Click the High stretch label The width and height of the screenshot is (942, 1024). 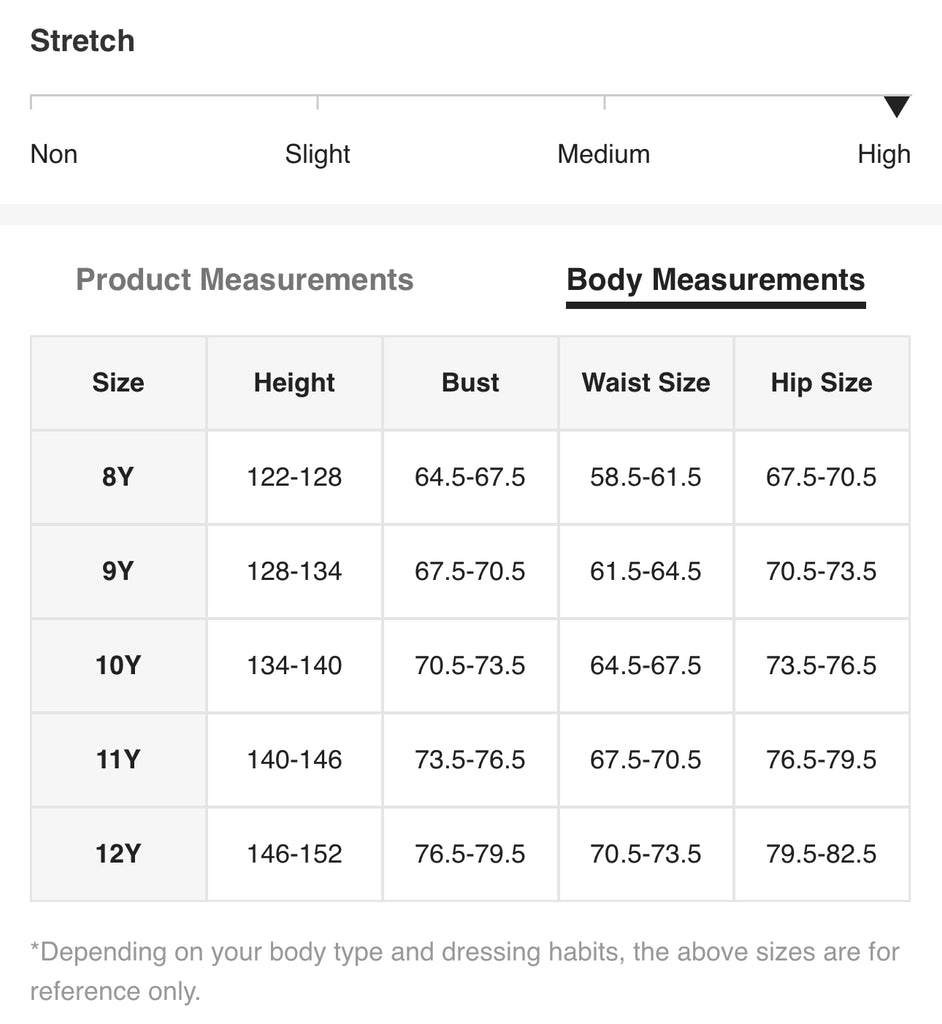coord(884,154)
